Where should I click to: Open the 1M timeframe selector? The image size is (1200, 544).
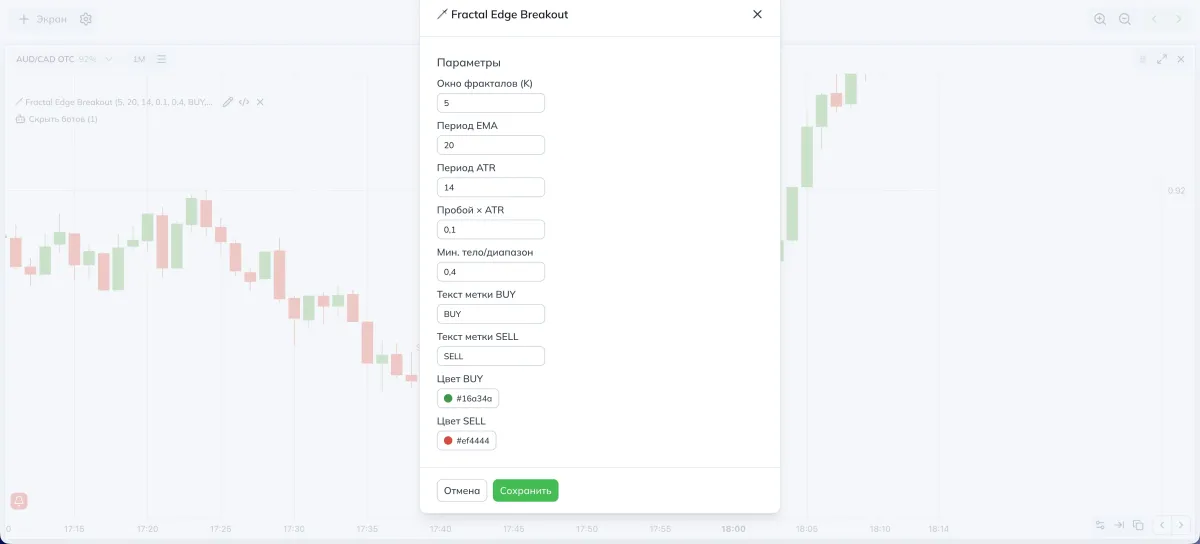139,59
